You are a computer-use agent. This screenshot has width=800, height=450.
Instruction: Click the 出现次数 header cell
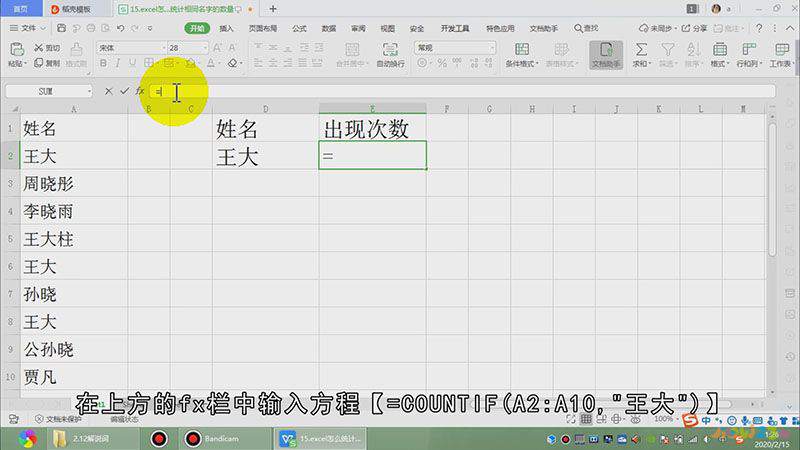point(372,128)
